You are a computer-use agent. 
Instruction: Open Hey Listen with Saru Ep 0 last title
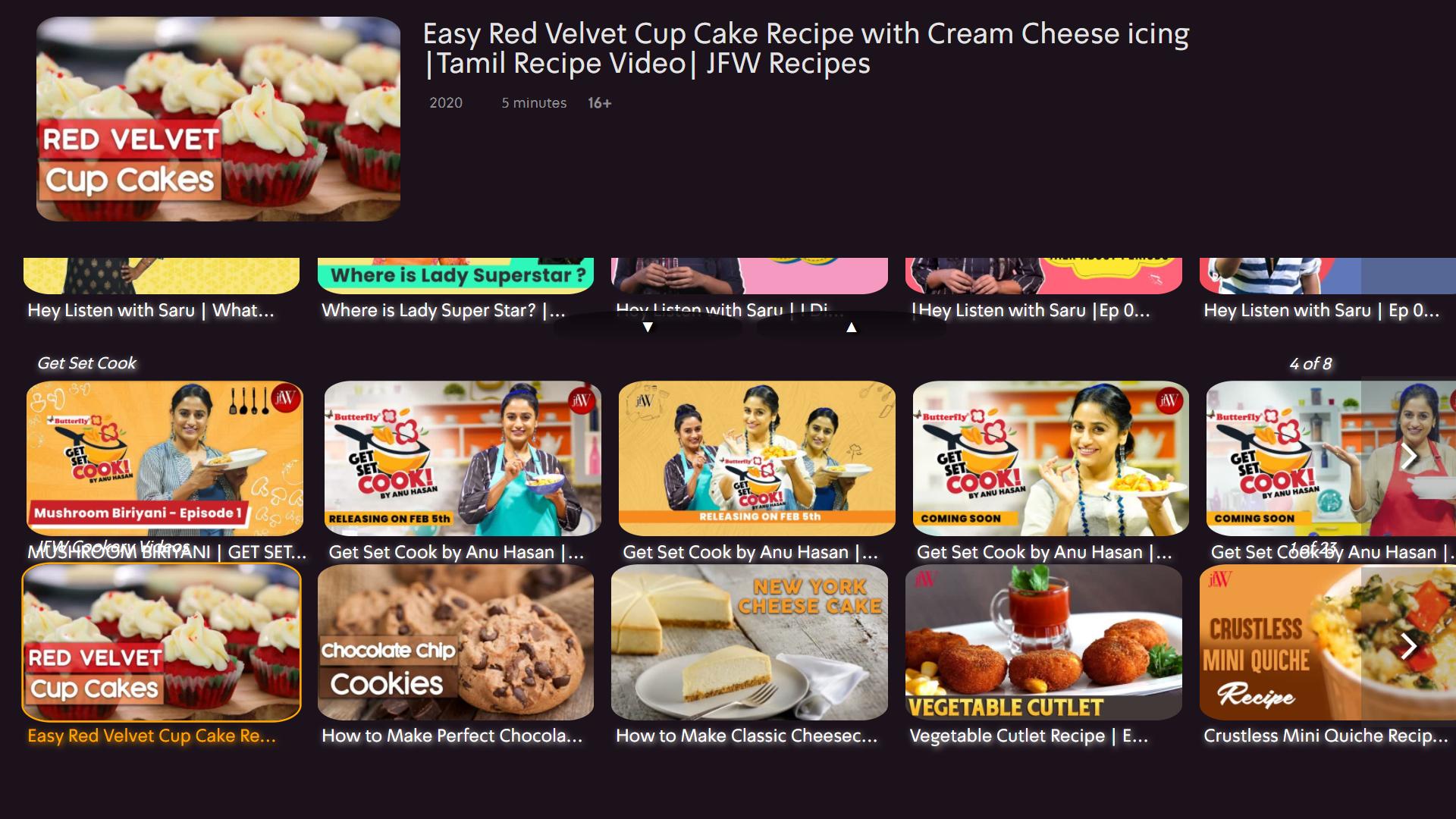pos(1321,310)
